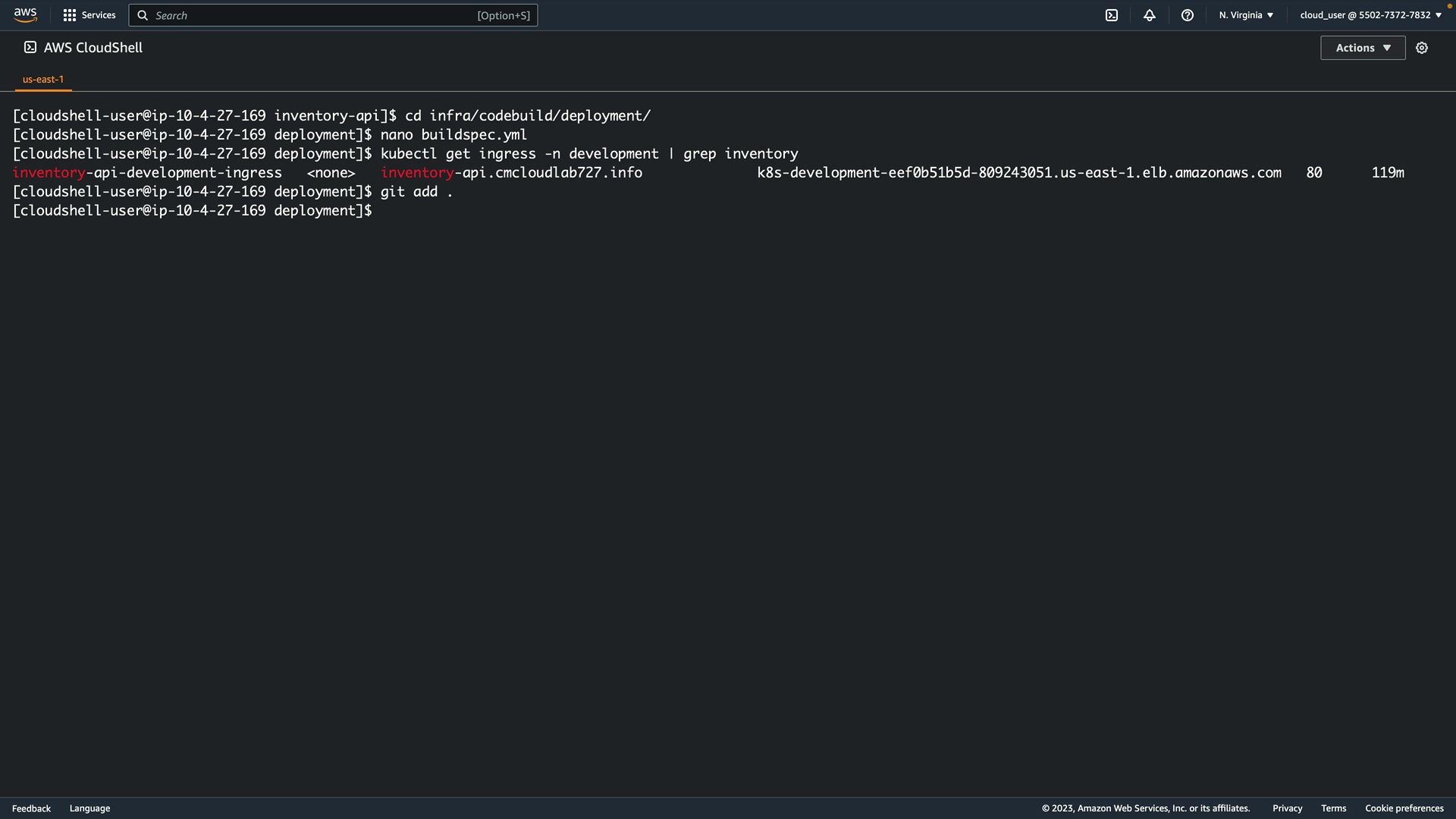1456x819 pixels.
Task: Open Cookie preferences in footer
Action: point(1404,808)
